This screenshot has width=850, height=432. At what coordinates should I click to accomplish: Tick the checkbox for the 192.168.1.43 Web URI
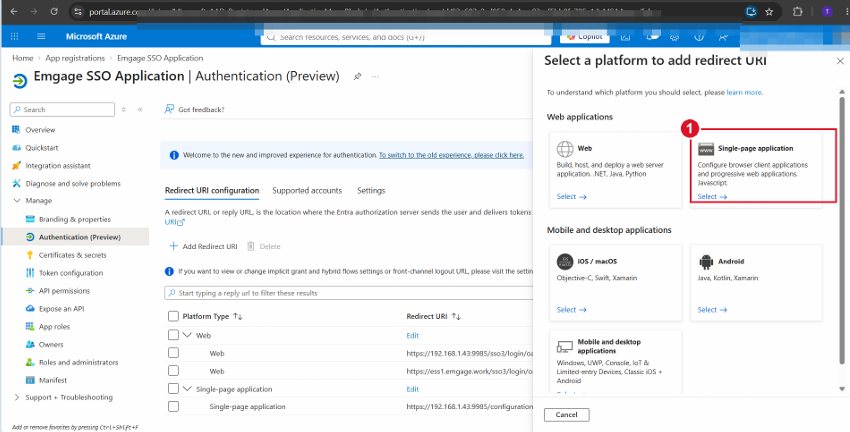pos(173,353)
